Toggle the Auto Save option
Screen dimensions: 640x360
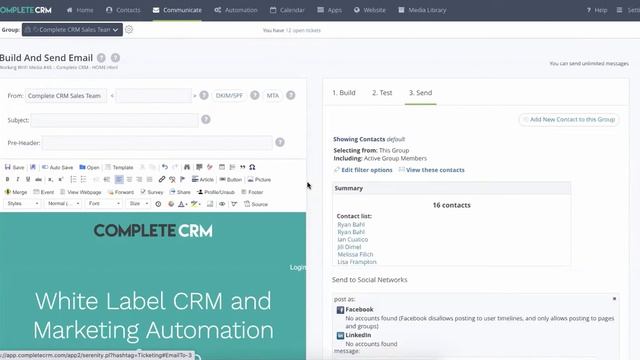pyautogui.click(x=58, y=167)
